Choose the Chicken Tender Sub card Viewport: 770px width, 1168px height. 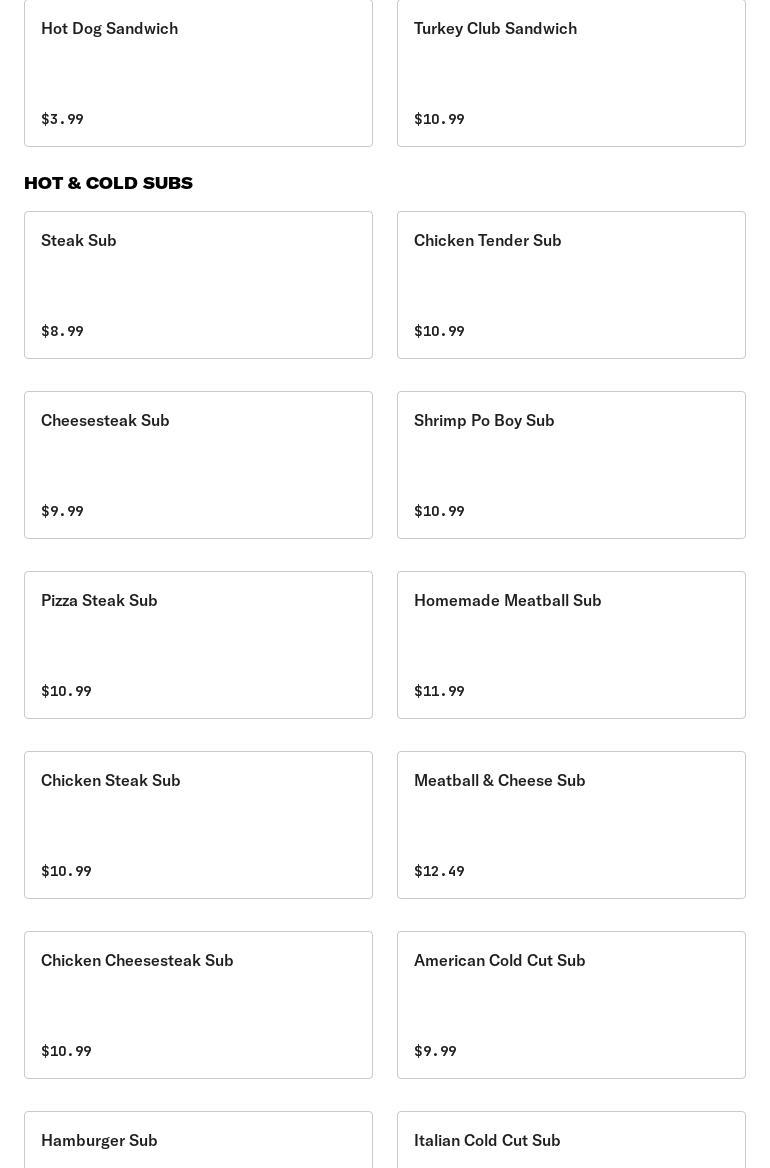[571, 284]
